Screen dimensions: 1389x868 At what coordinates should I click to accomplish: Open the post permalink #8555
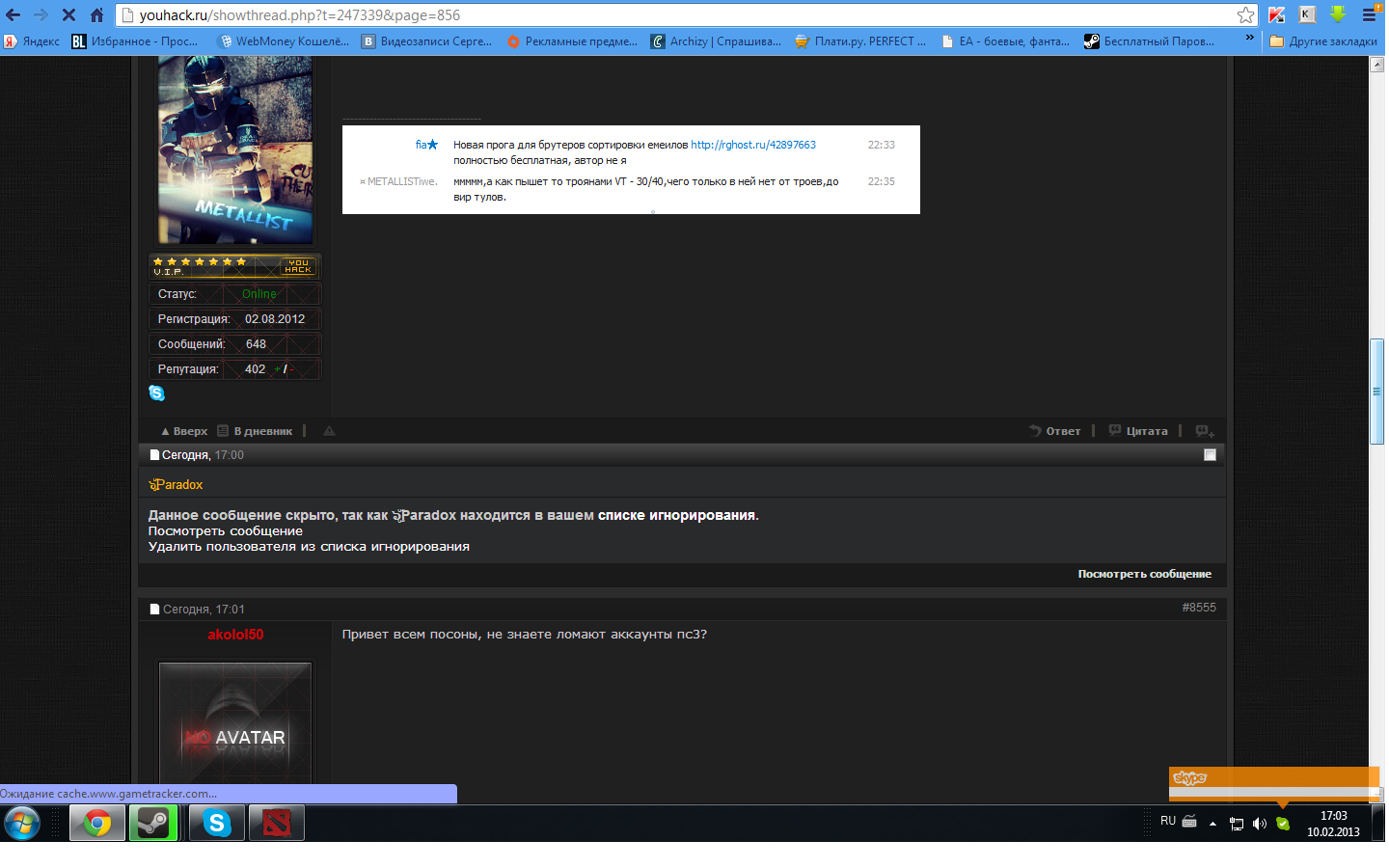pos(1199,608)
